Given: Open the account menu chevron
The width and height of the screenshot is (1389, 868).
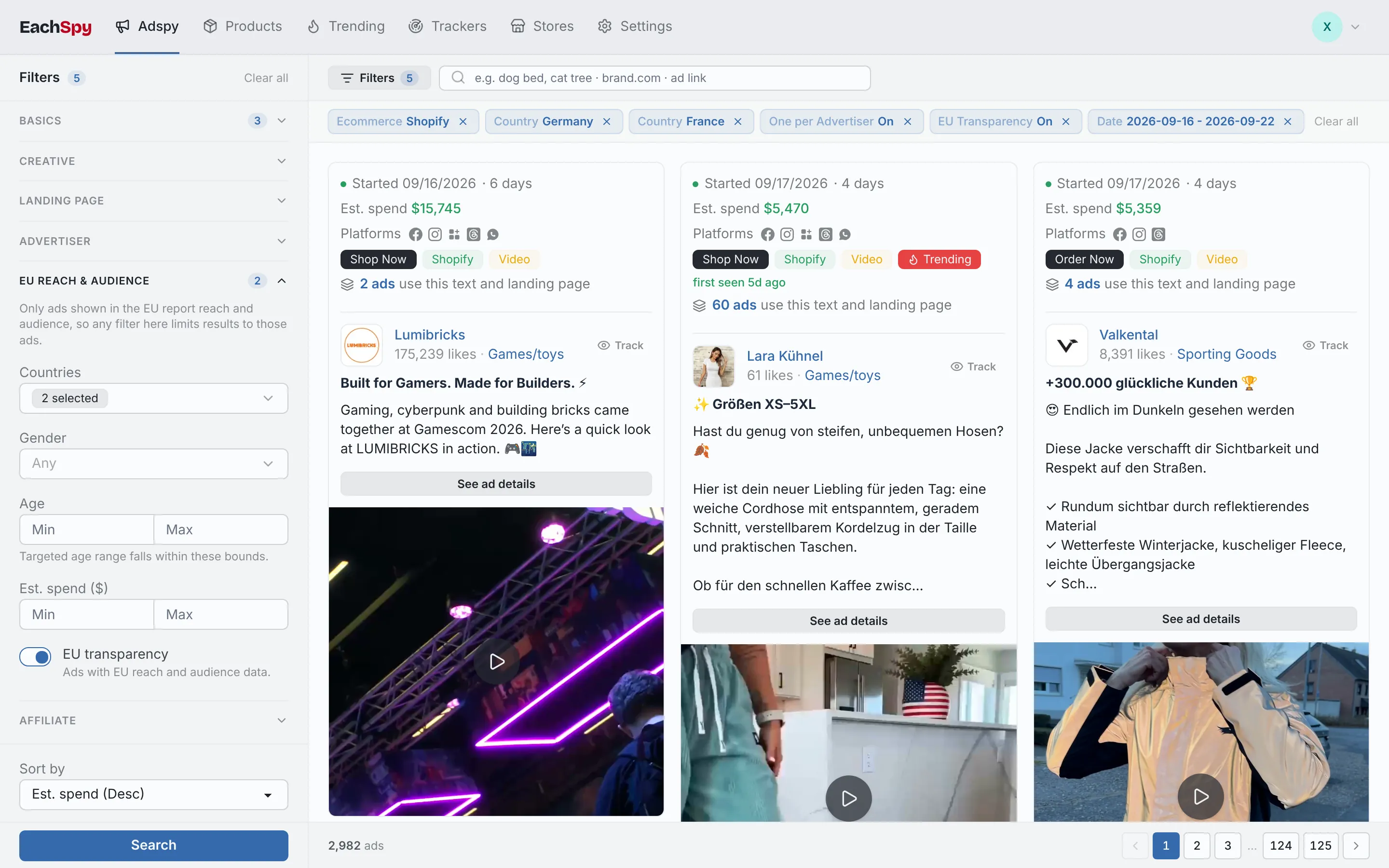Looking at the screenshot, I should point(1355,27).
